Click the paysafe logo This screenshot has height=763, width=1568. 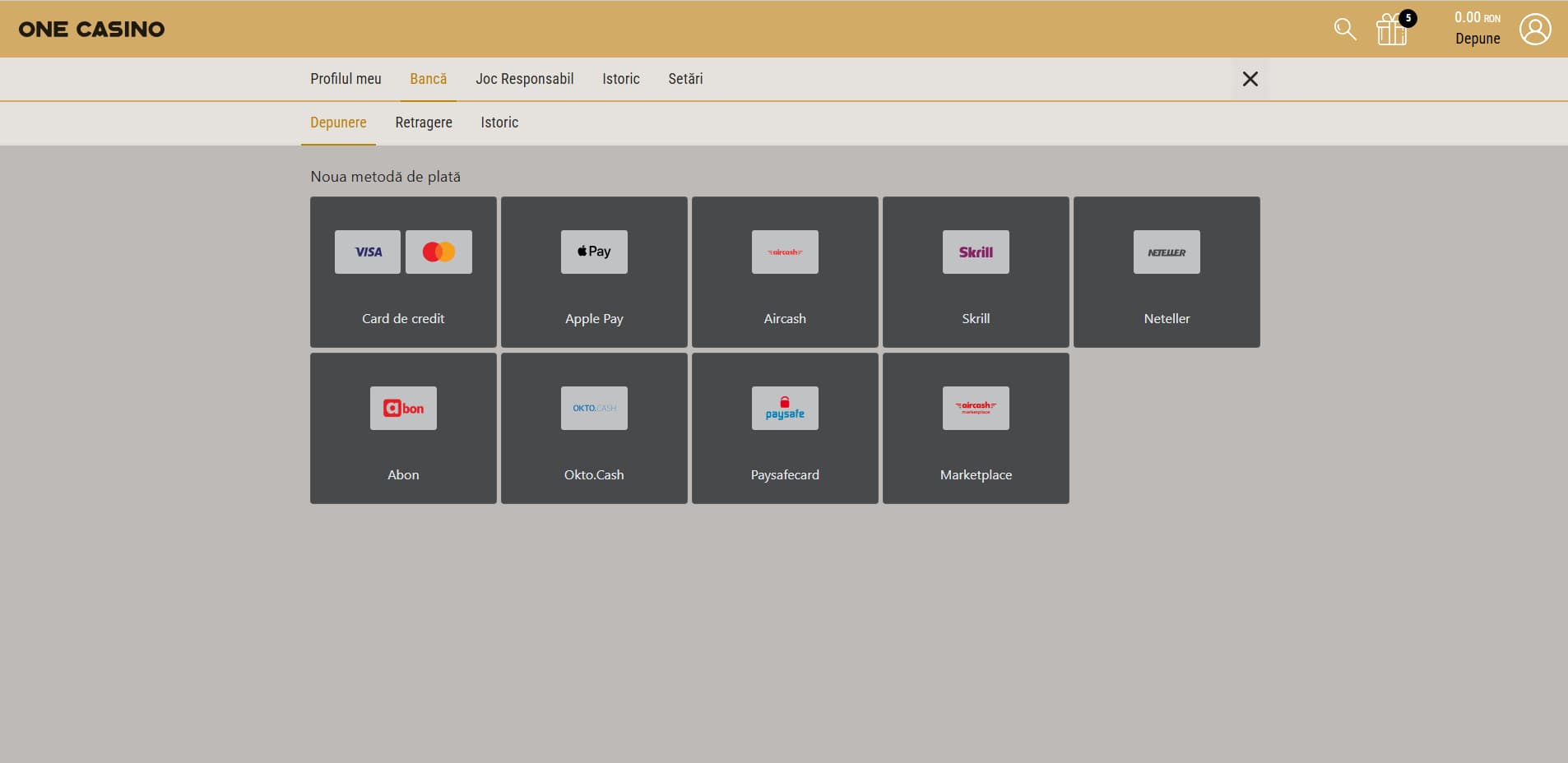[785, 408]
